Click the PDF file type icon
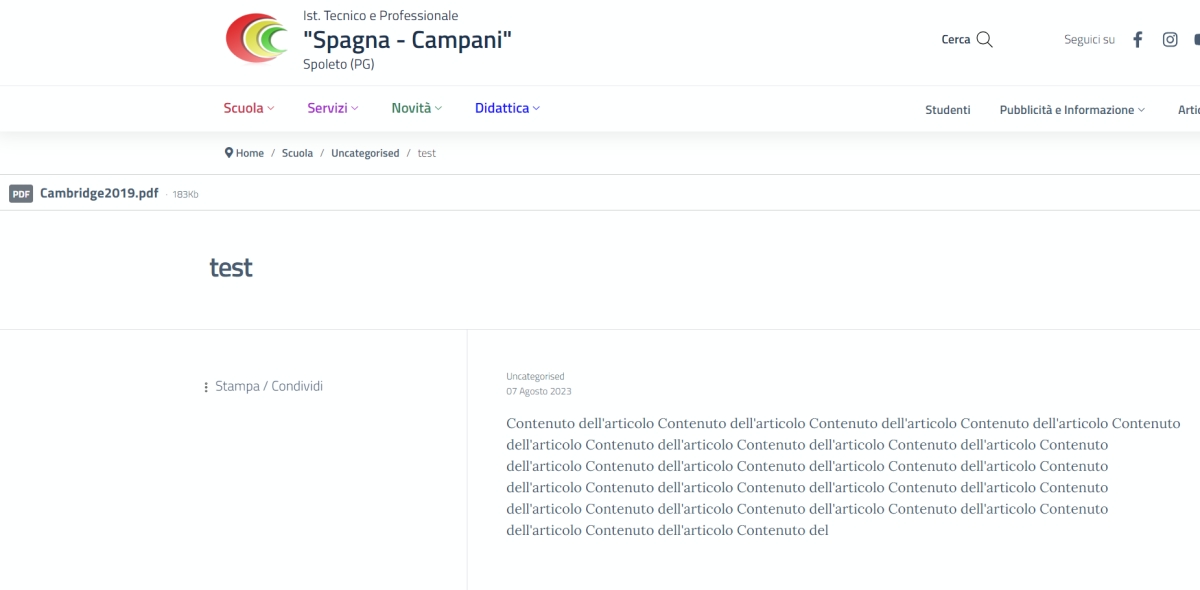This screenshot has width=1200, height=590. point(21,194)
